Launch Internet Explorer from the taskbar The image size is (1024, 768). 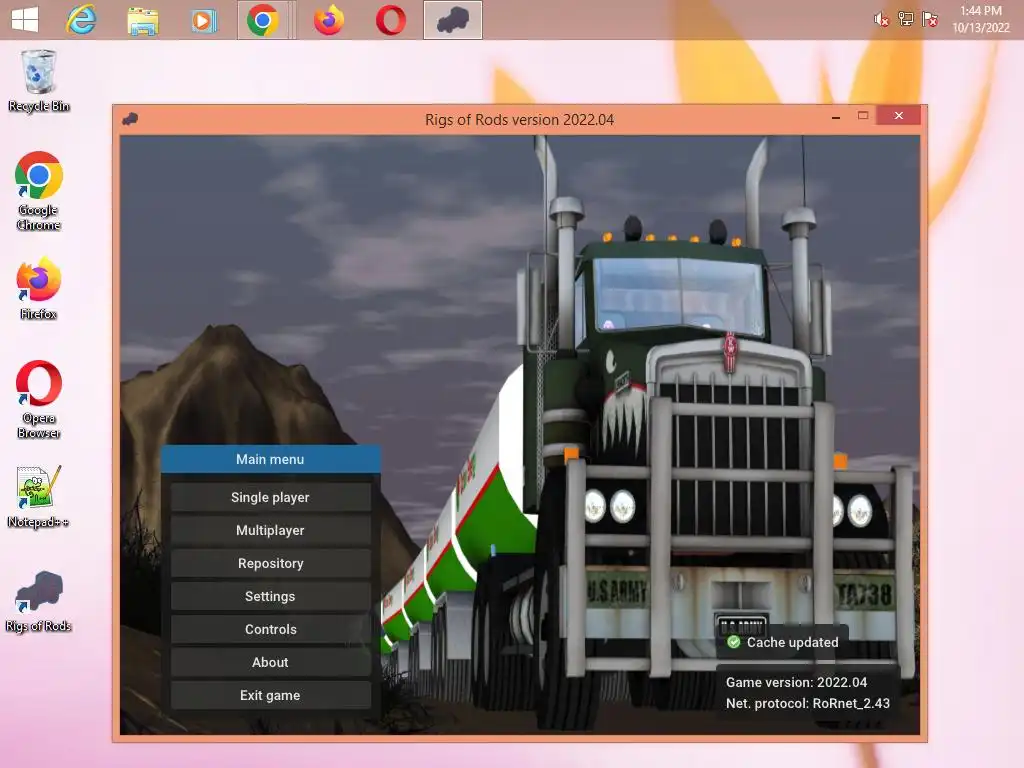81,20
